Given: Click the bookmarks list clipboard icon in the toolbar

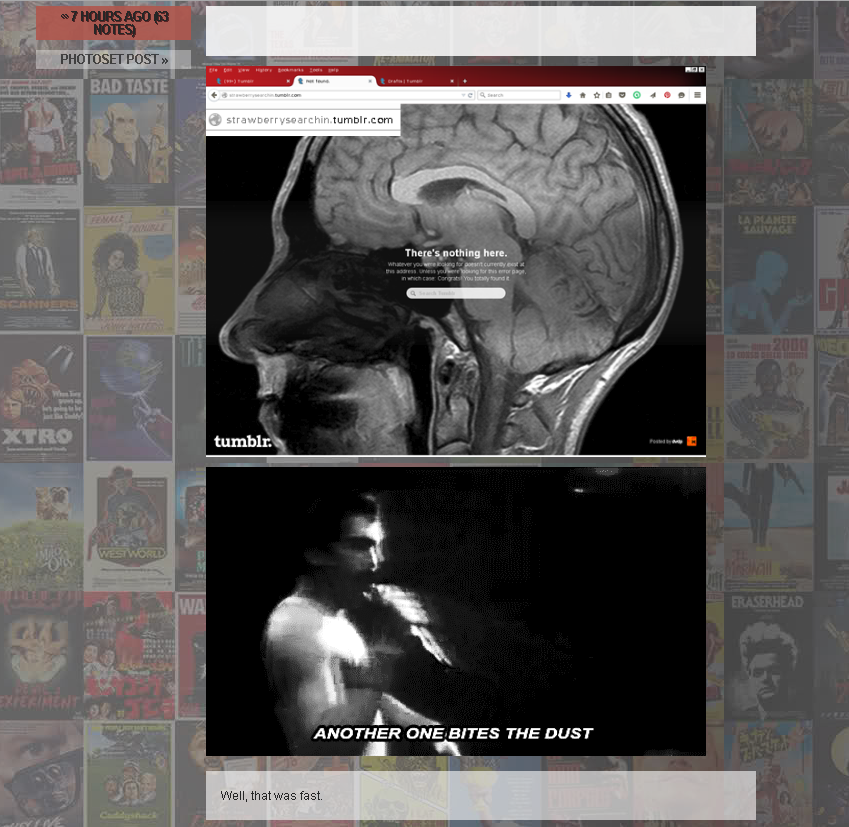Looking at the screenshot, I should pyautogui.click(x=609, y=95).
